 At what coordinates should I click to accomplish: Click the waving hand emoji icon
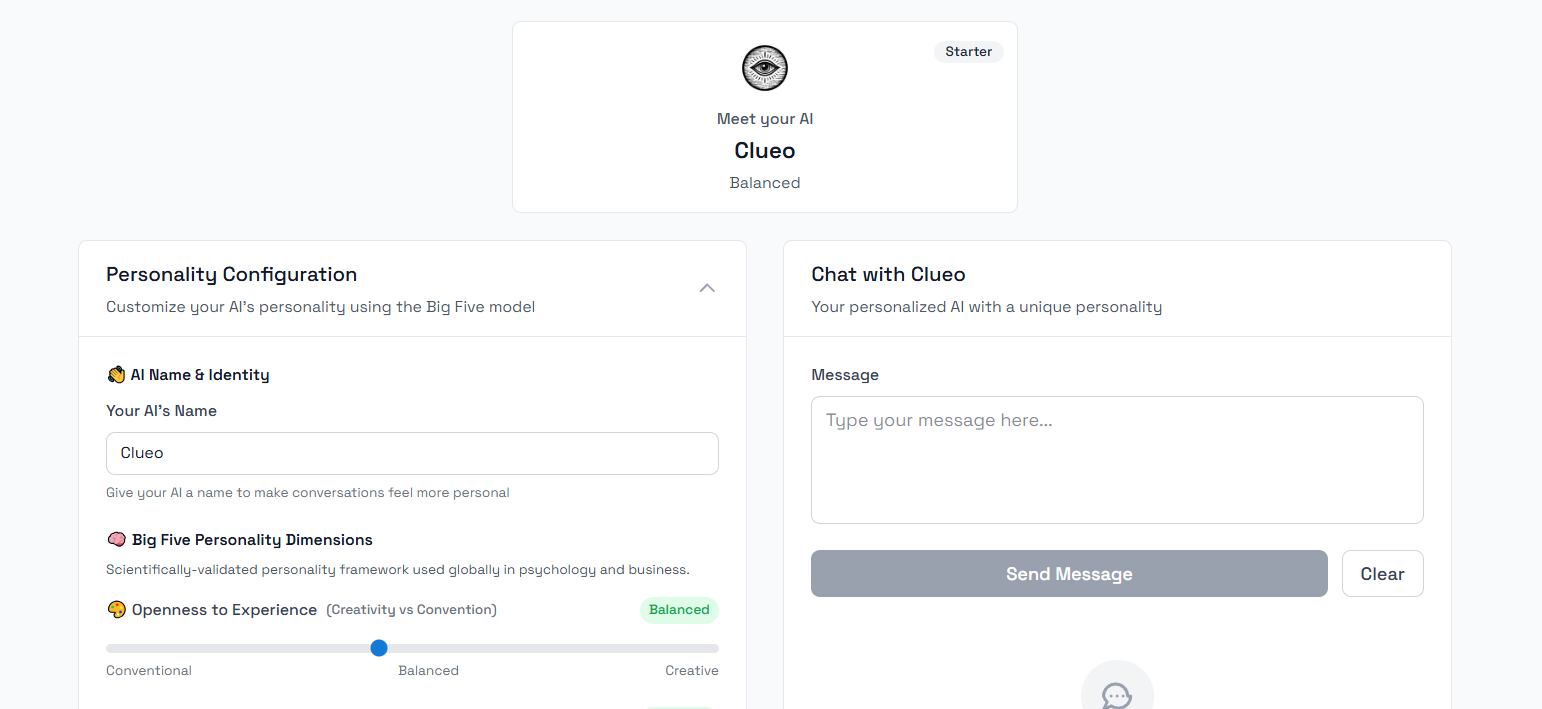pyautogui.click(x=116, y=375)
